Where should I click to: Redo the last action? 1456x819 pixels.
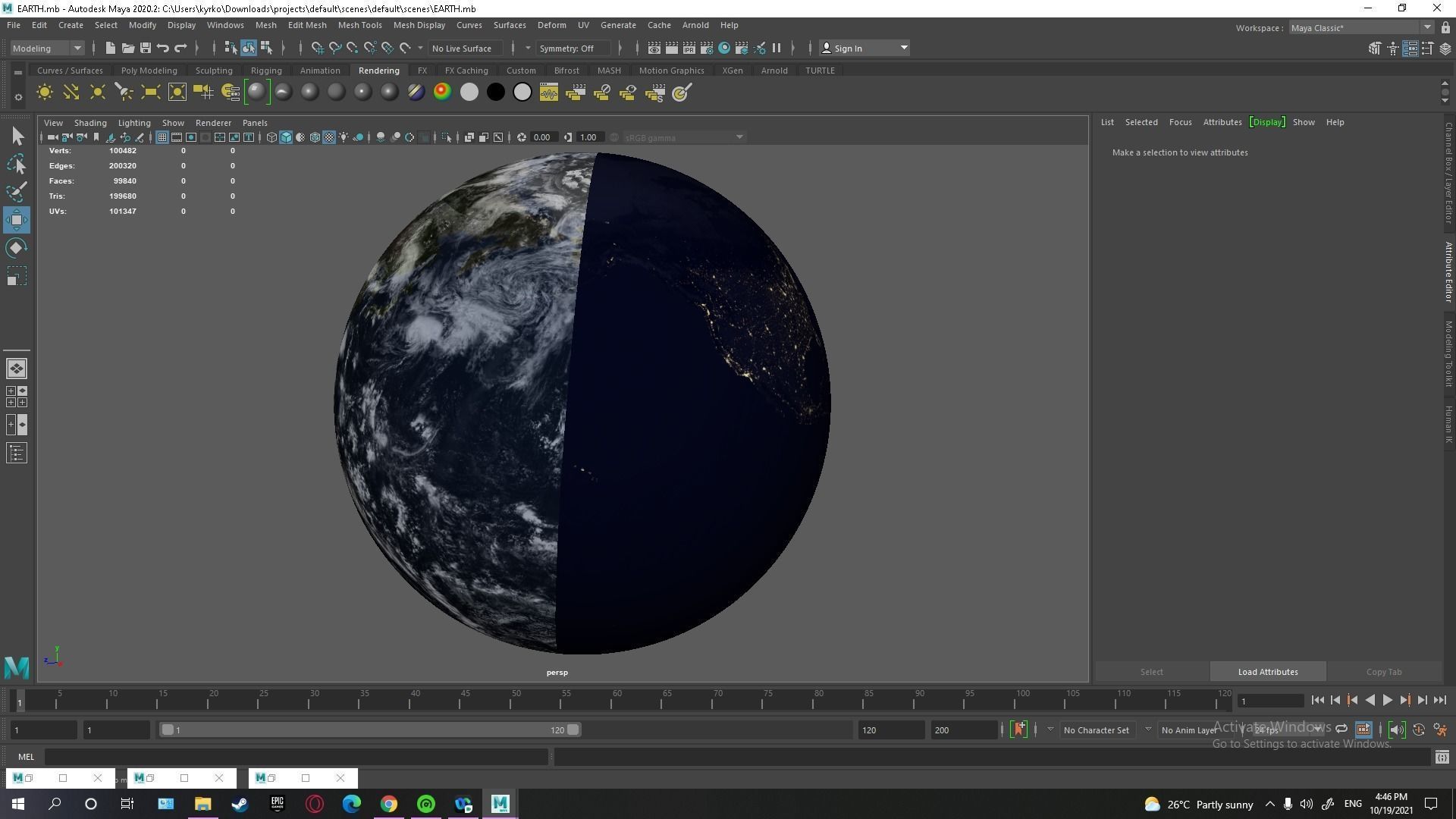point(180,48)
